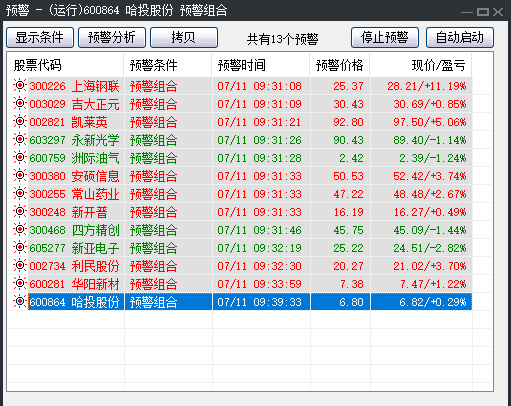Sort by 预警价格 column header
Viewport: 511px width, 406px height.
(x=340, y=65)
